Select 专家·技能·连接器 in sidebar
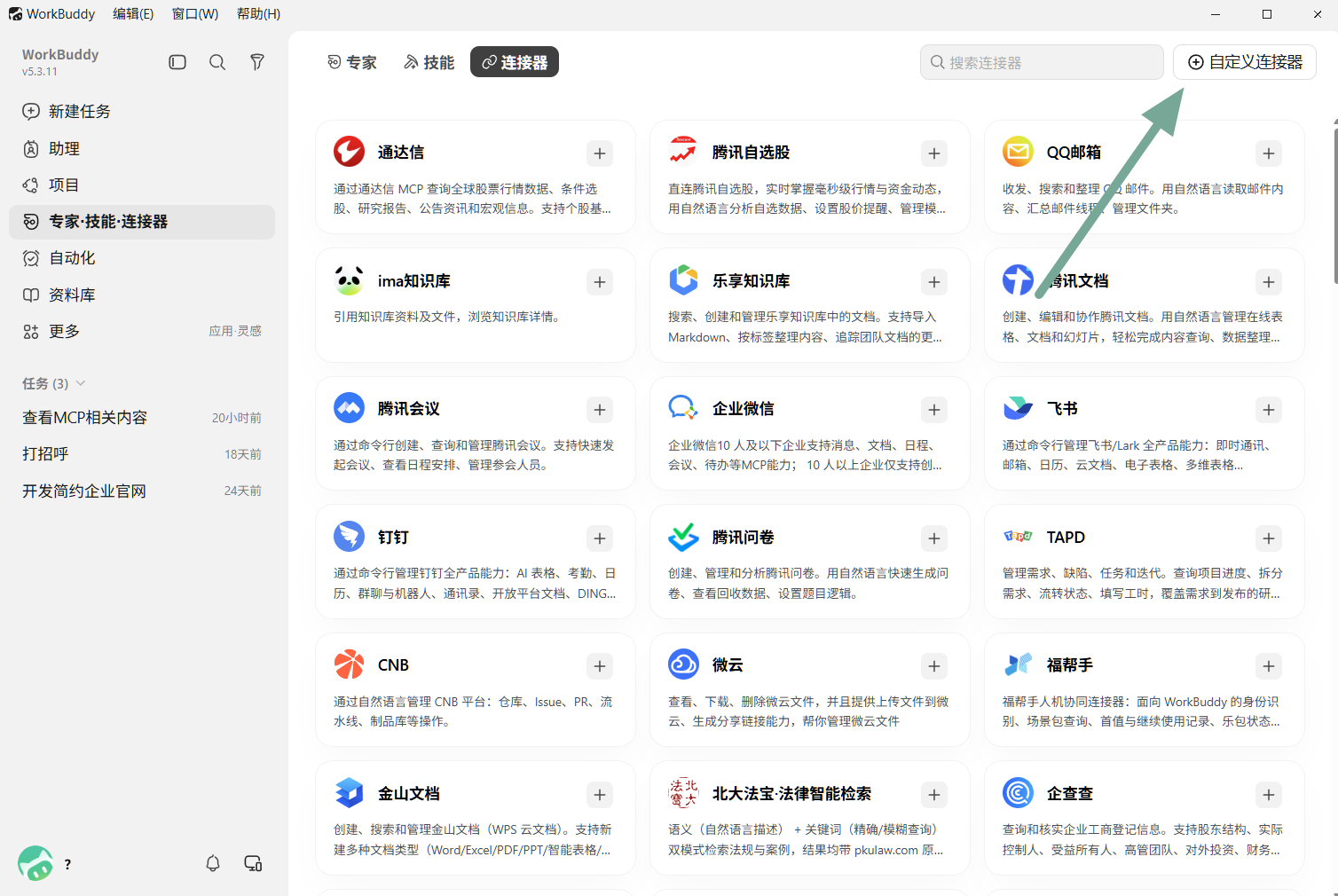 point(142,222)
